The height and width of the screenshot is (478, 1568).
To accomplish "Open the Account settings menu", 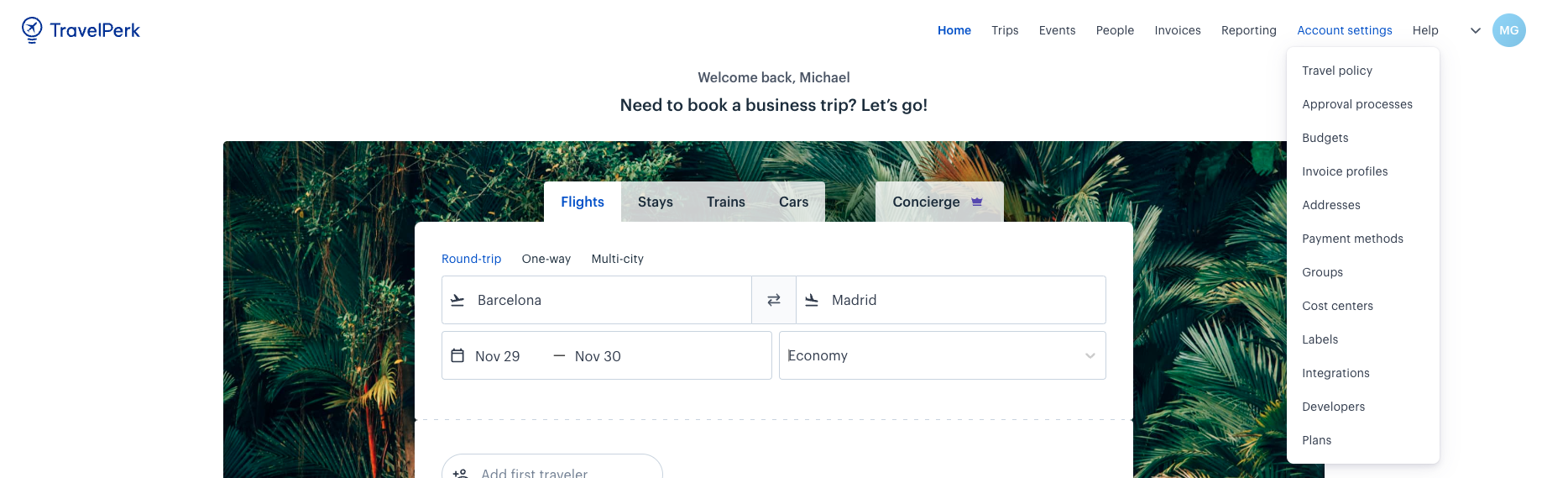I will click(x=1345, y=30).
